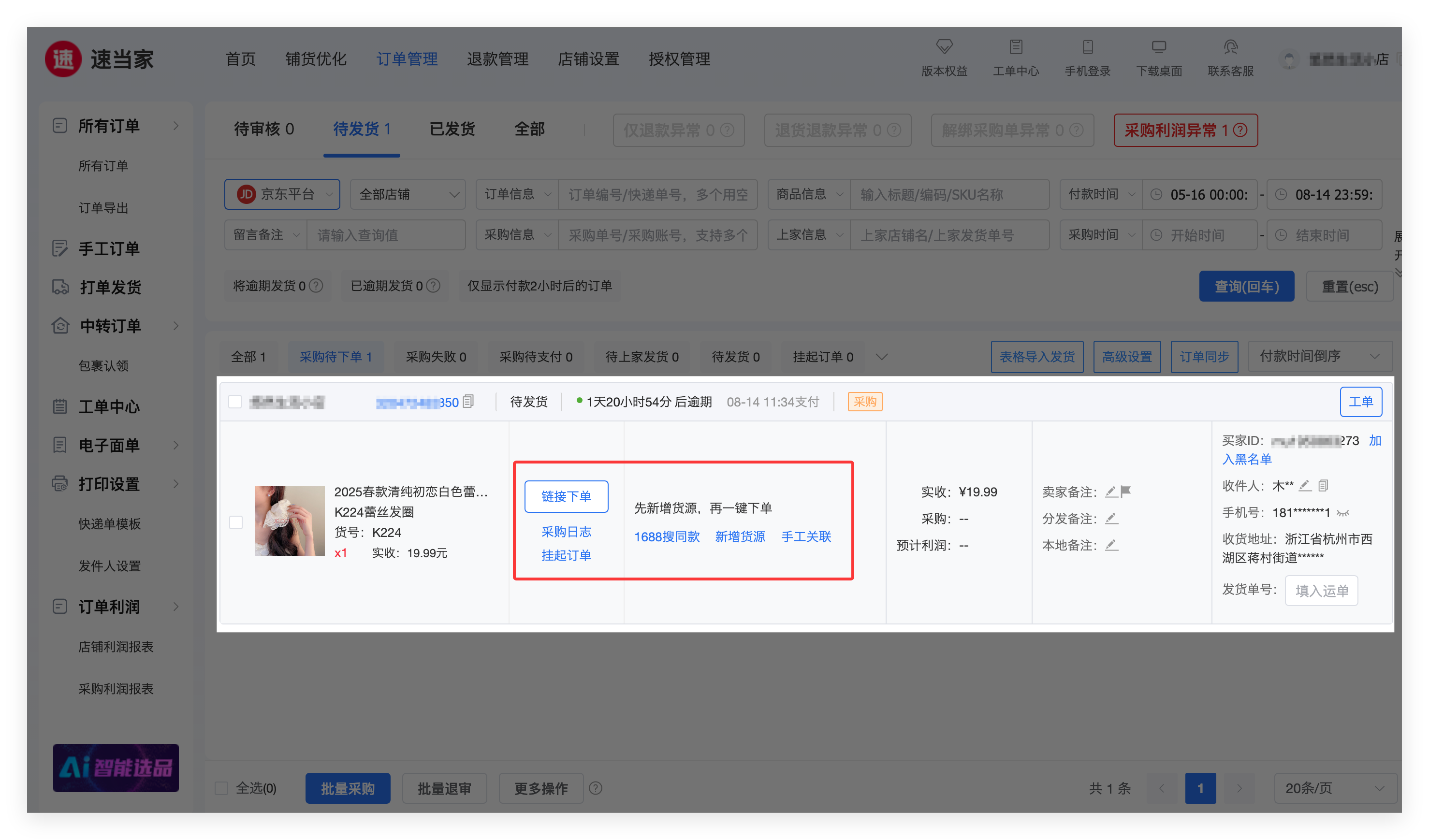The height and width of the screenshot is (840, 1429).
Task: Open the 付款时间倒序 sort dropdown
Action: click(x=1319, y=357)
